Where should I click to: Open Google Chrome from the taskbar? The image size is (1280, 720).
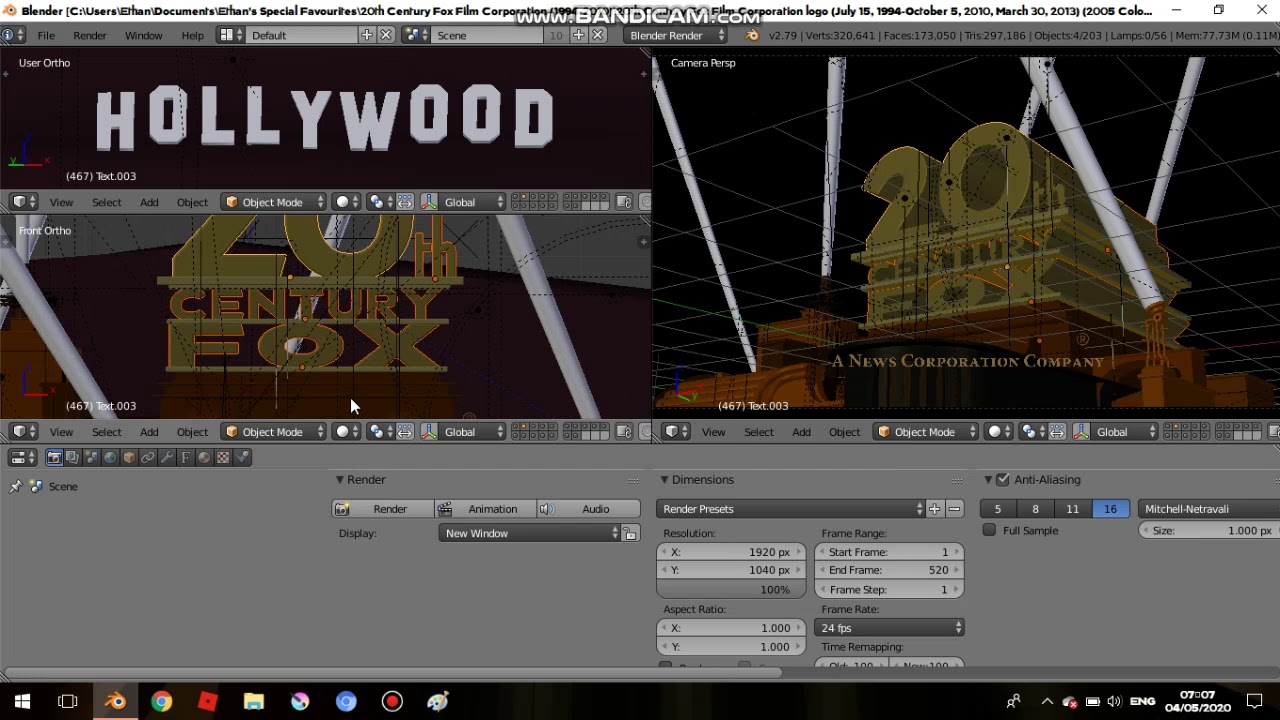[162, 702]
